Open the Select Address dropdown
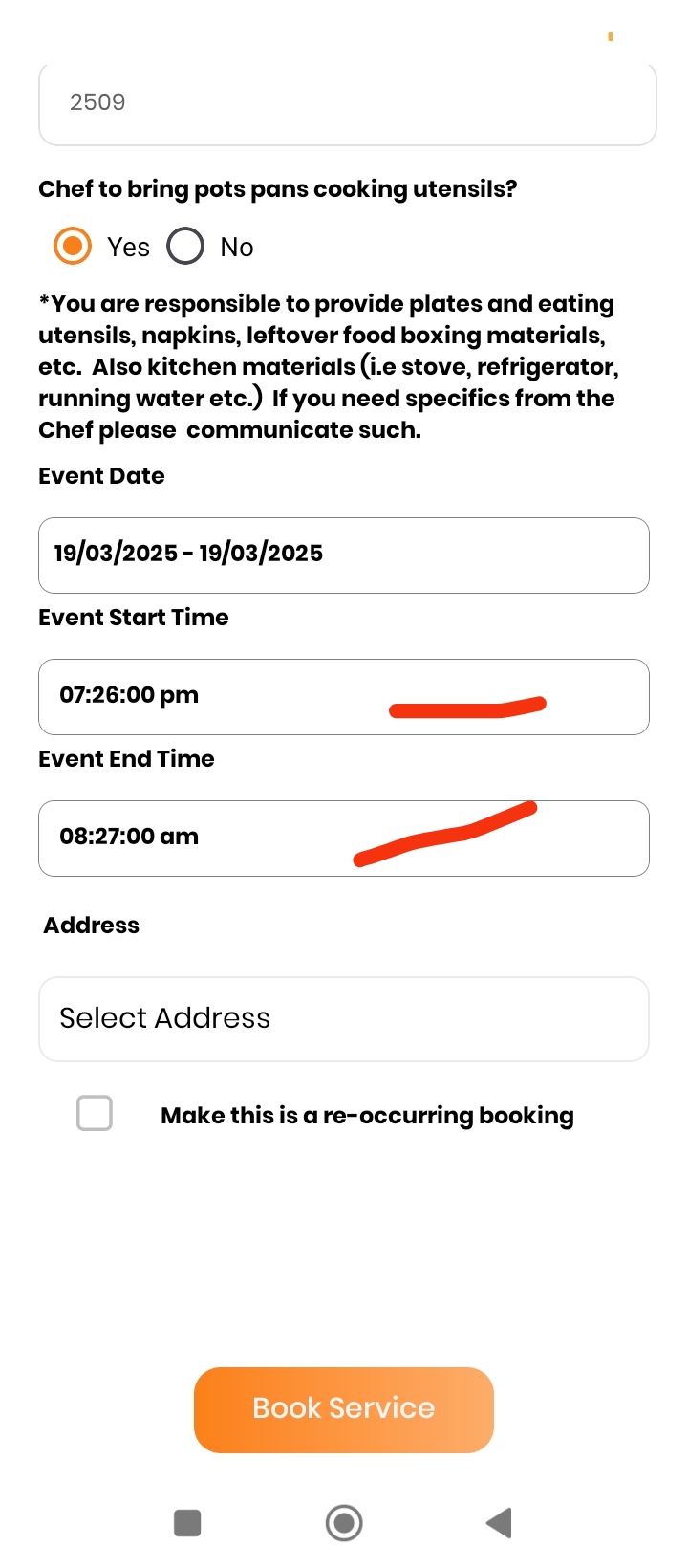Screen dimensions: 688x1568 (344, 1018)
